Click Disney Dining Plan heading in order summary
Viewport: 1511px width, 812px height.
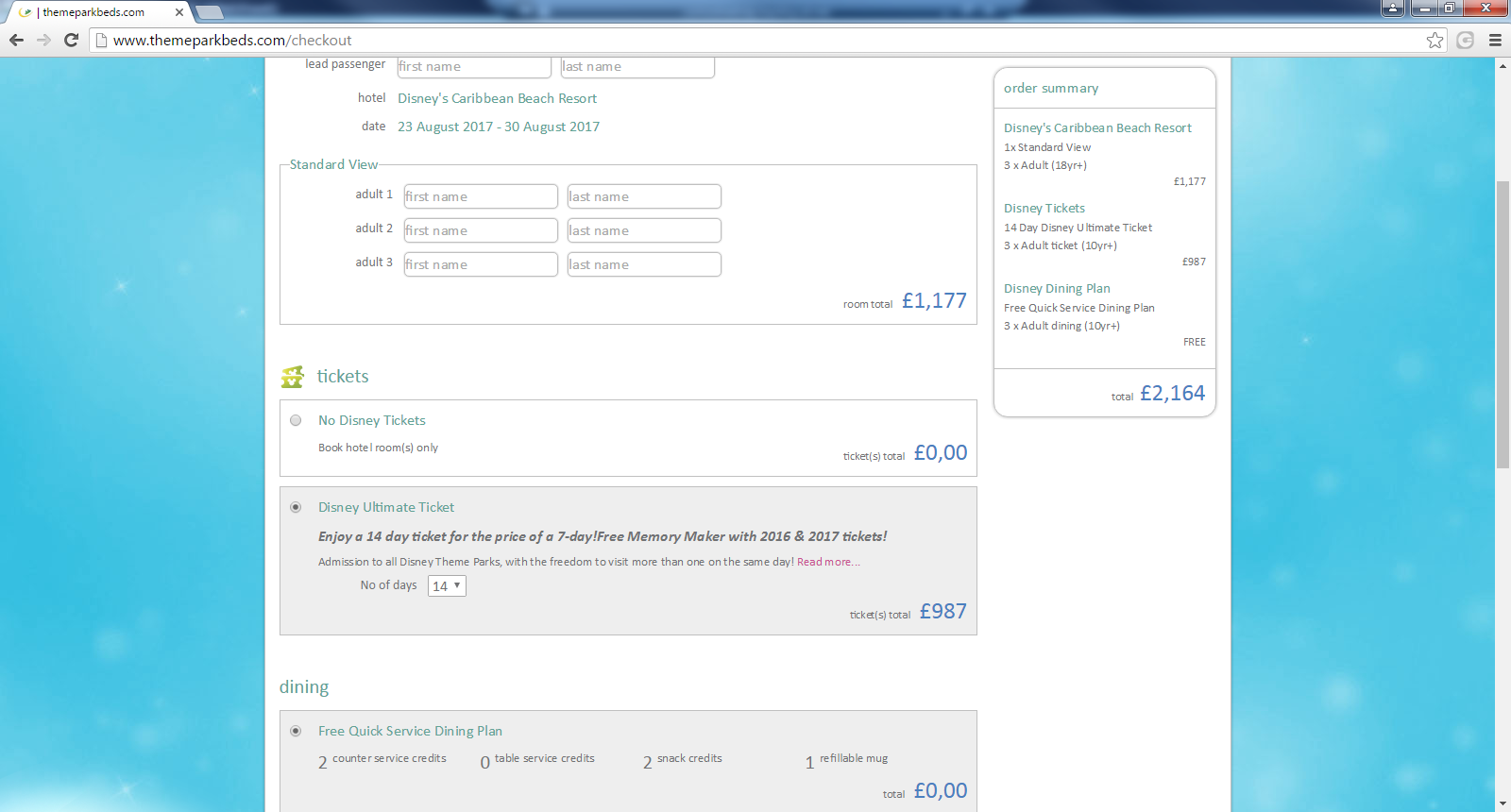(x=1057, y=288)
